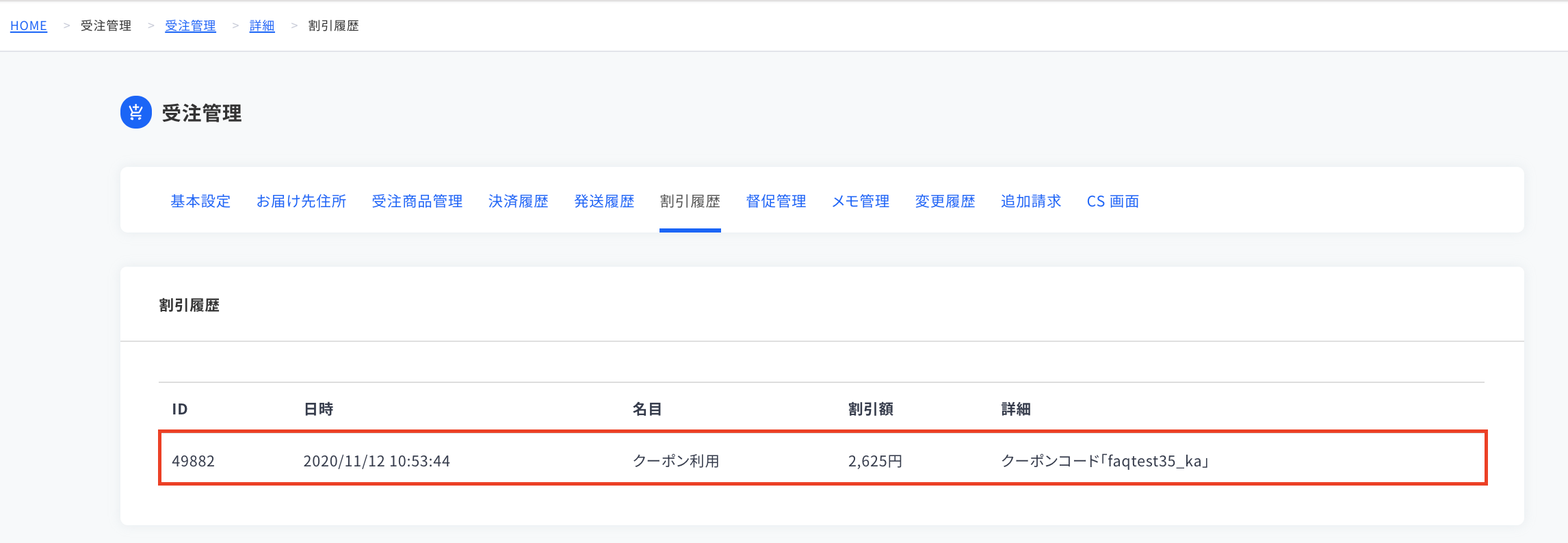Screen dimensions: 1568x543
Task: Click the 日時 column header
Action: (319, 409)
